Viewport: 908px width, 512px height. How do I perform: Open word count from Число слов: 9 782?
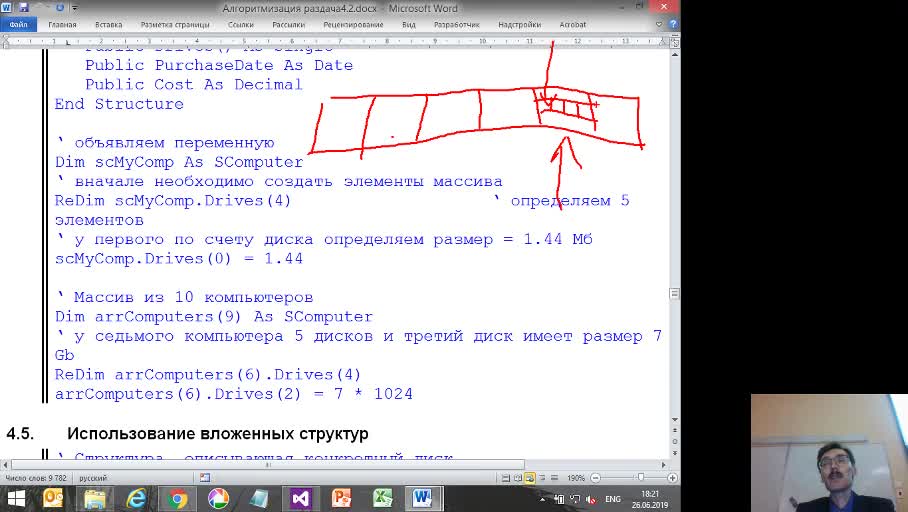click(x=36, y=478)
